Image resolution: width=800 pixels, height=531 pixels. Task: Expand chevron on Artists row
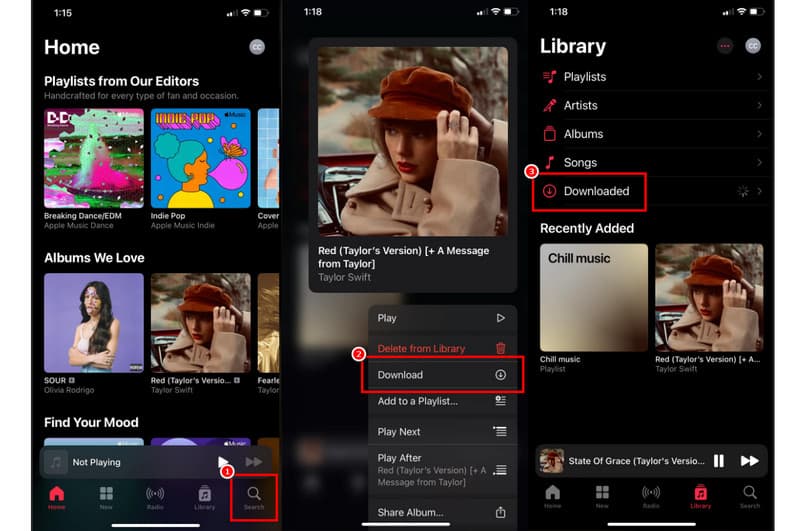[760, 106]
